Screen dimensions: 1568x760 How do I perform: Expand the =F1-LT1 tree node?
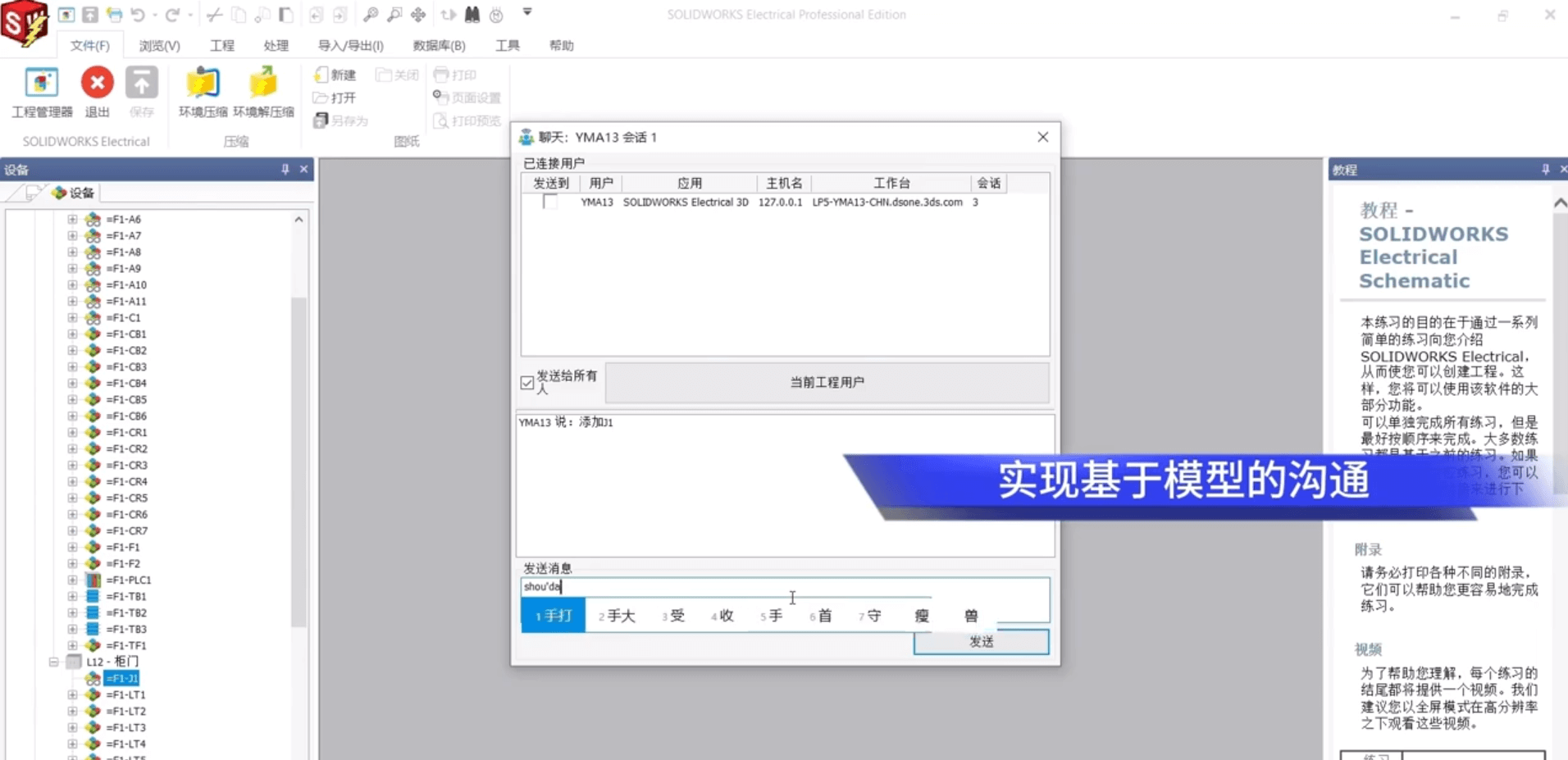72,694
